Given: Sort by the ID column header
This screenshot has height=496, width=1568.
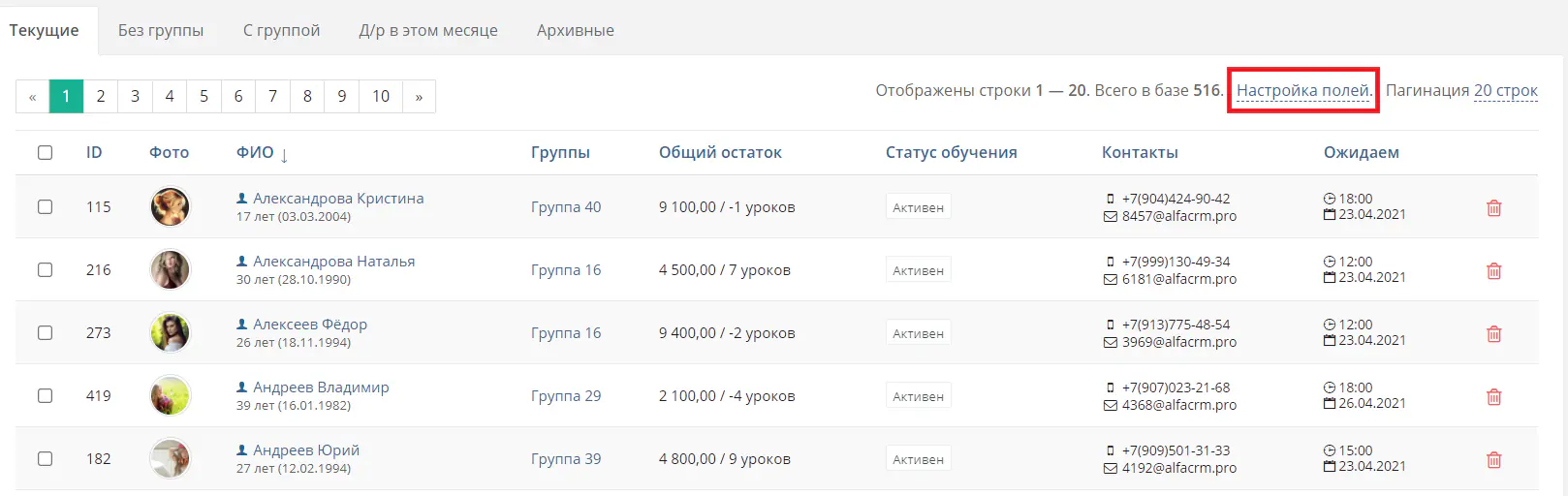Looking at the screenshot, I should [94, 152].
